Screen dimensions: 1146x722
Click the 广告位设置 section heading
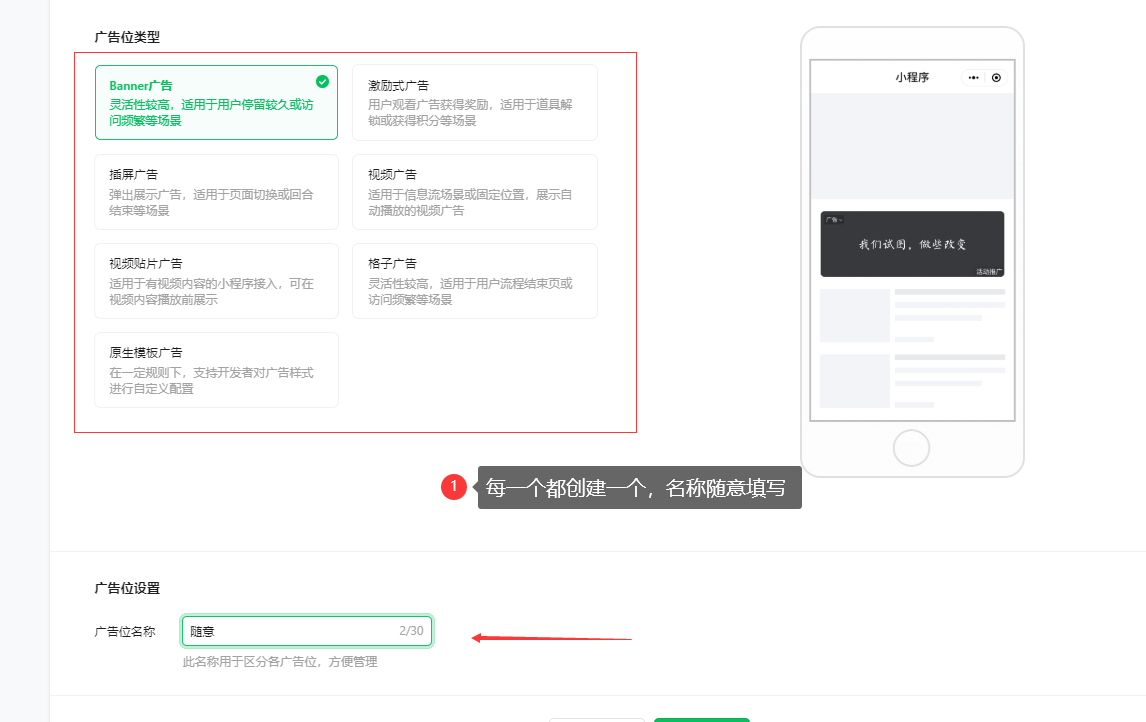coord(127,588)
